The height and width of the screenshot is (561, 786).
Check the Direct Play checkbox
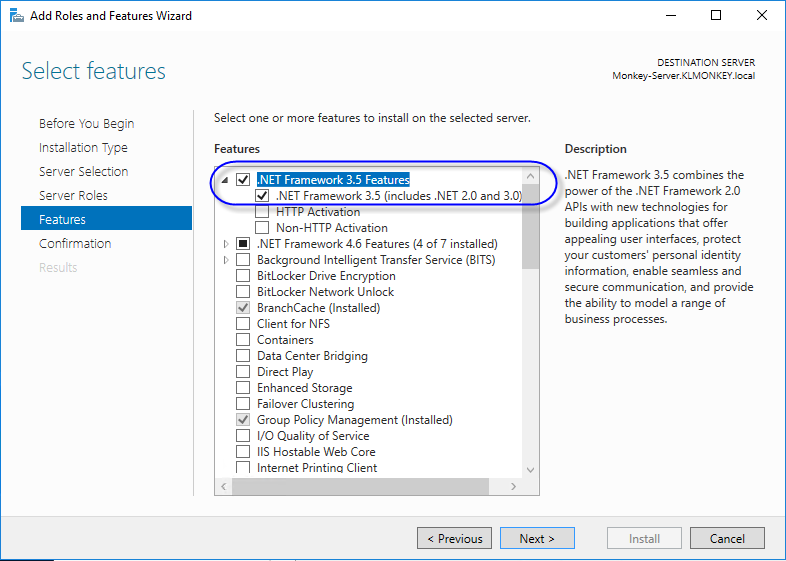[243, 372]
